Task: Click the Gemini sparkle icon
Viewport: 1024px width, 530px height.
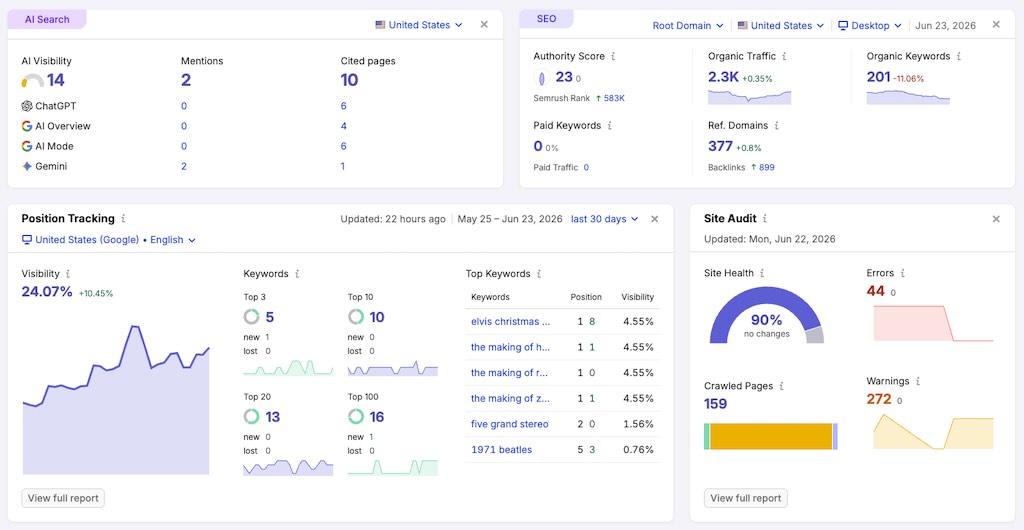Action: pyautogui.click(x=27, y=166)
